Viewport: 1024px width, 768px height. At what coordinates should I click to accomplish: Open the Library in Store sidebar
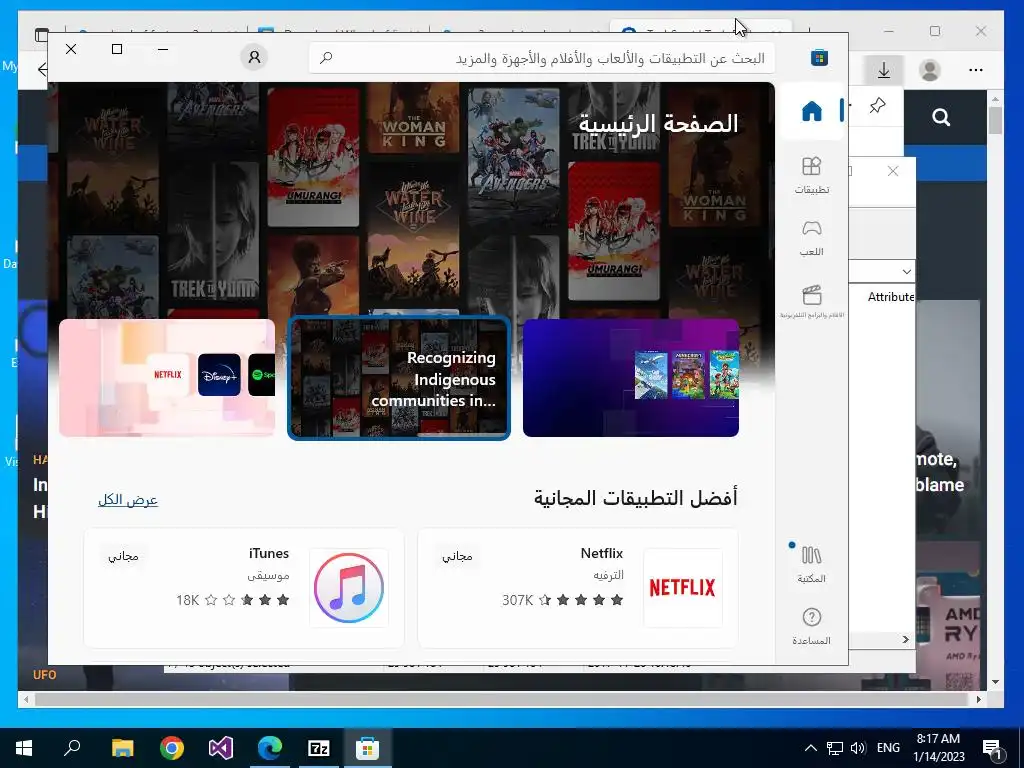(x=812, y=564)
